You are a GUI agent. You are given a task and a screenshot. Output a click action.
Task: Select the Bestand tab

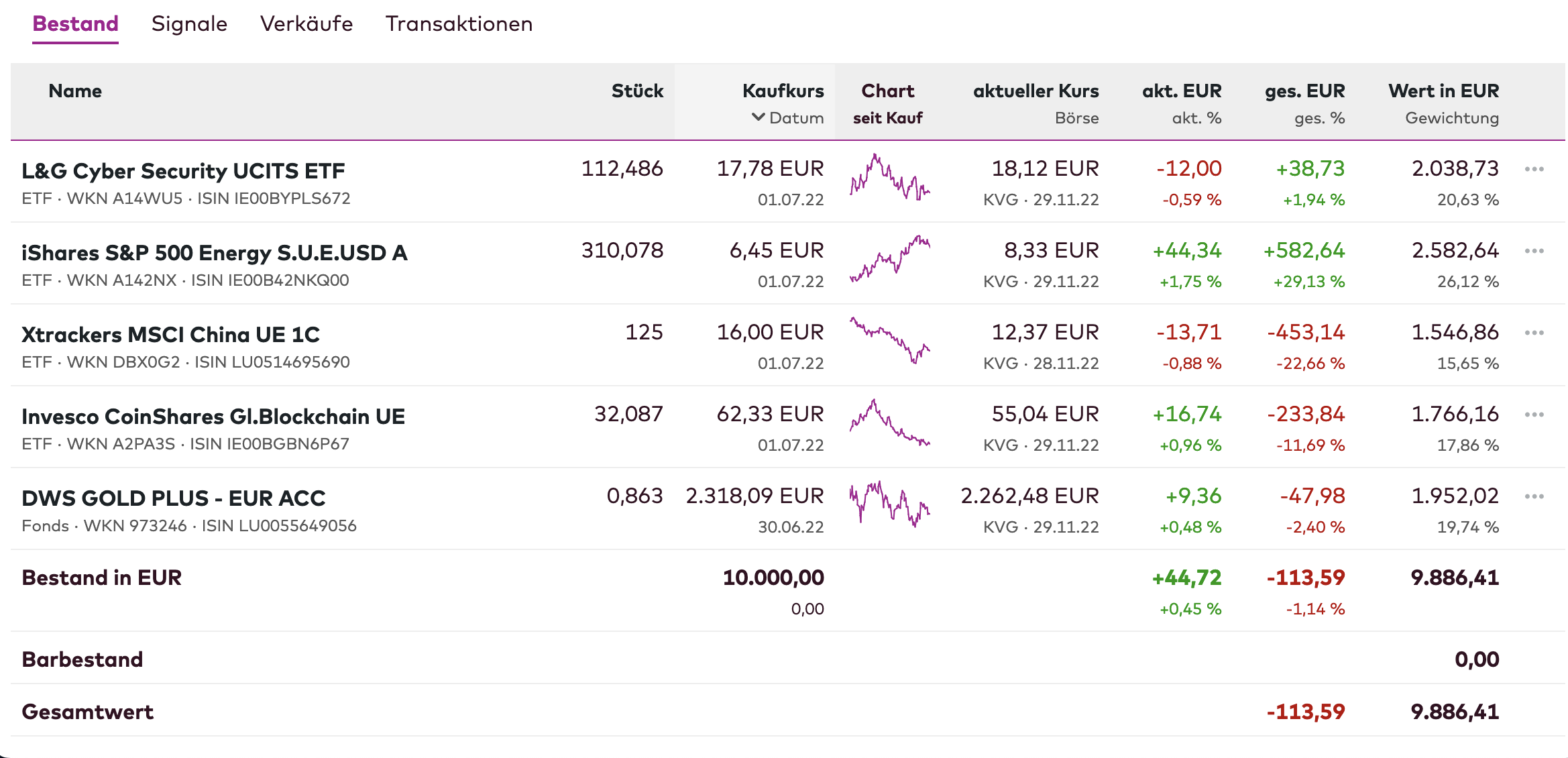click(75, 24)
